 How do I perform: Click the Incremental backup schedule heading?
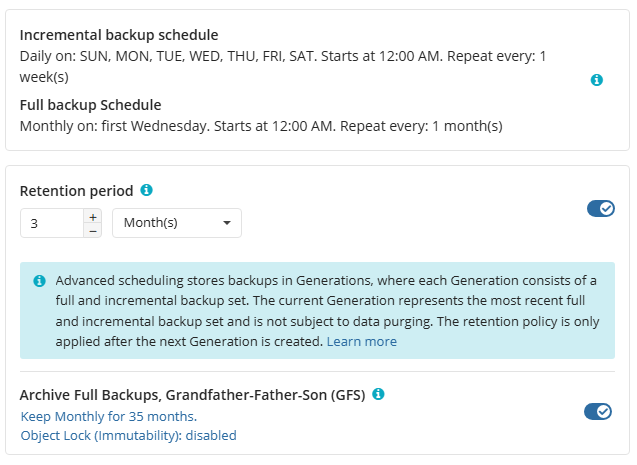[x=119, y=35]
